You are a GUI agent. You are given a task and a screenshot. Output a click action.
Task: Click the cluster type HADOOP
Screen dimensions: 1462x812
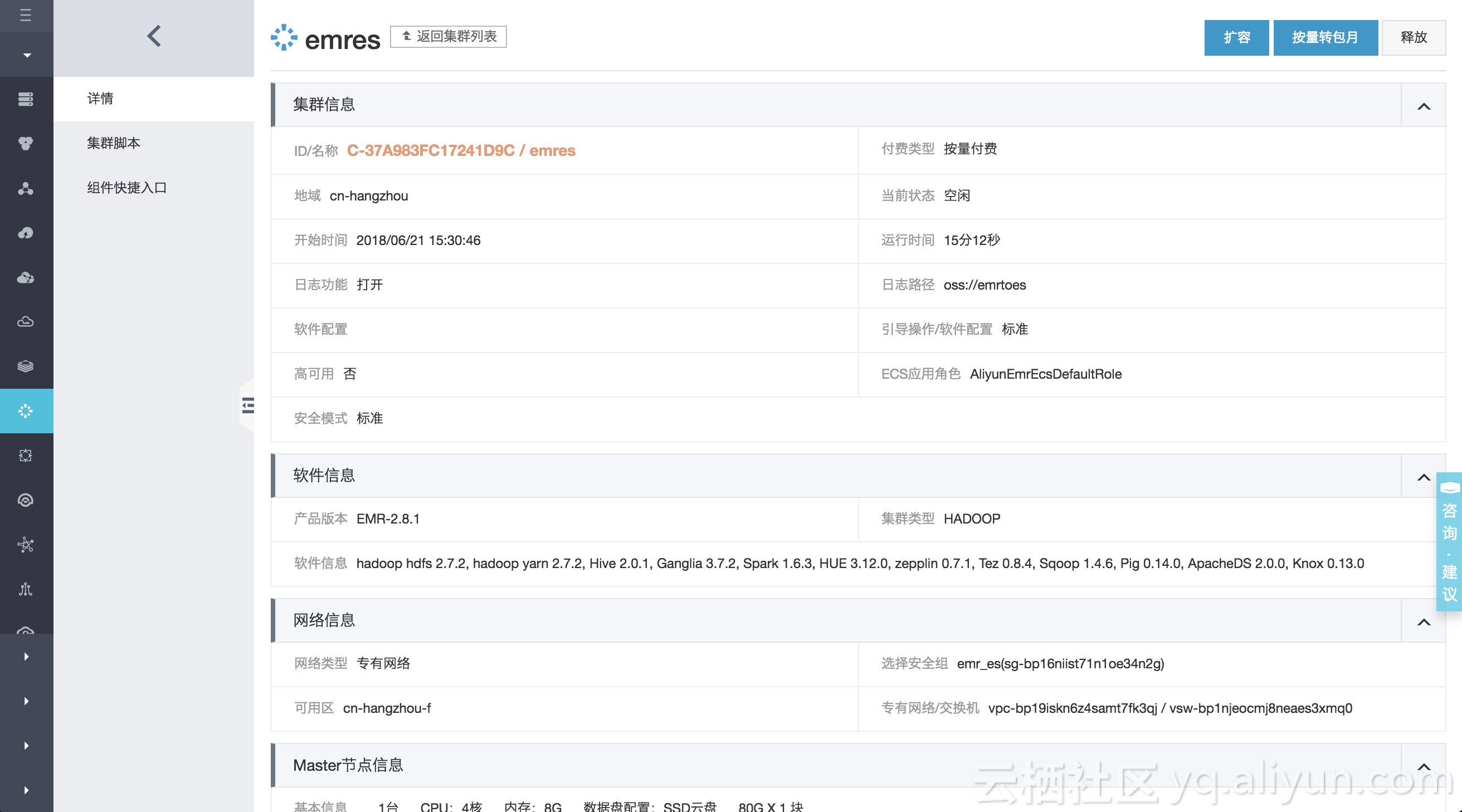[972, 518]
